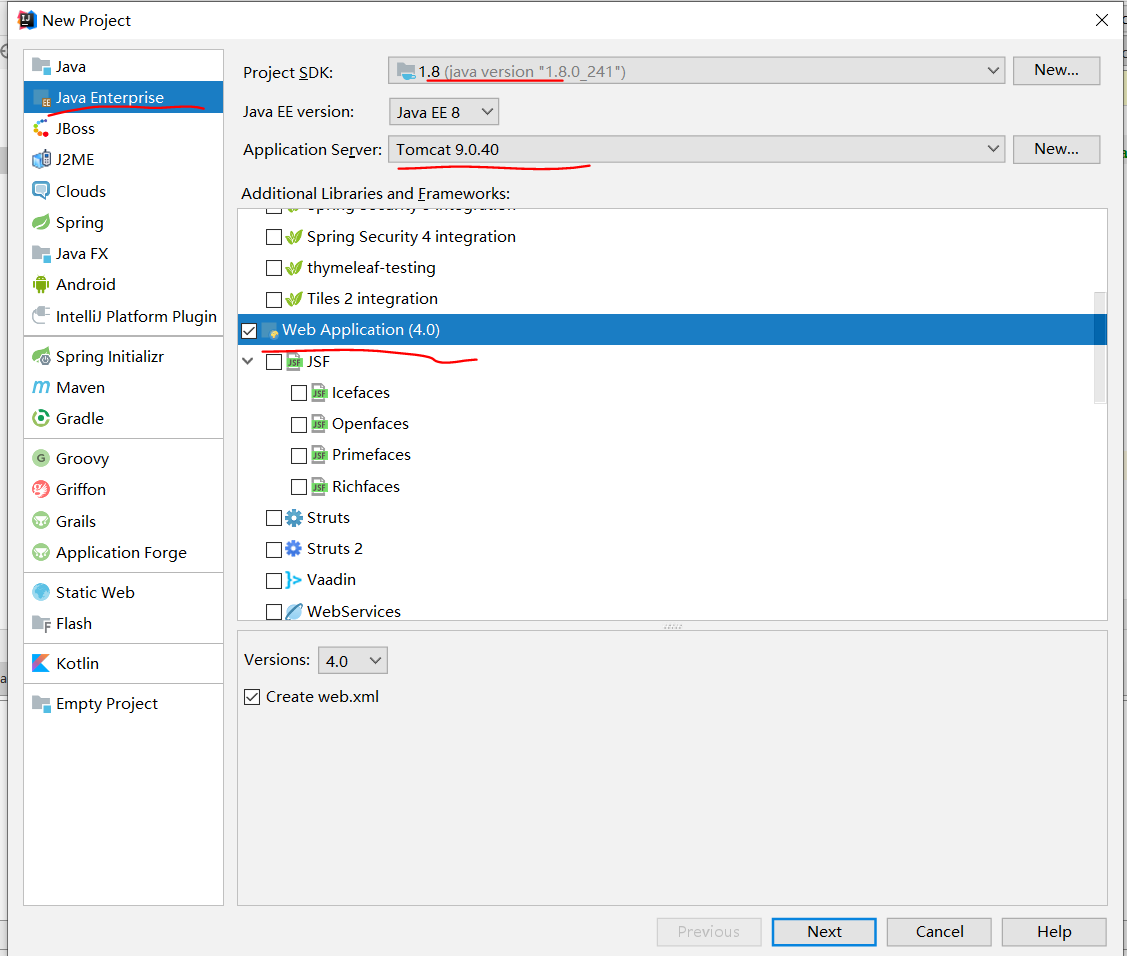Collapse the JSF tree node
This screenshot has height=956, width=1127.
(248, 361)
